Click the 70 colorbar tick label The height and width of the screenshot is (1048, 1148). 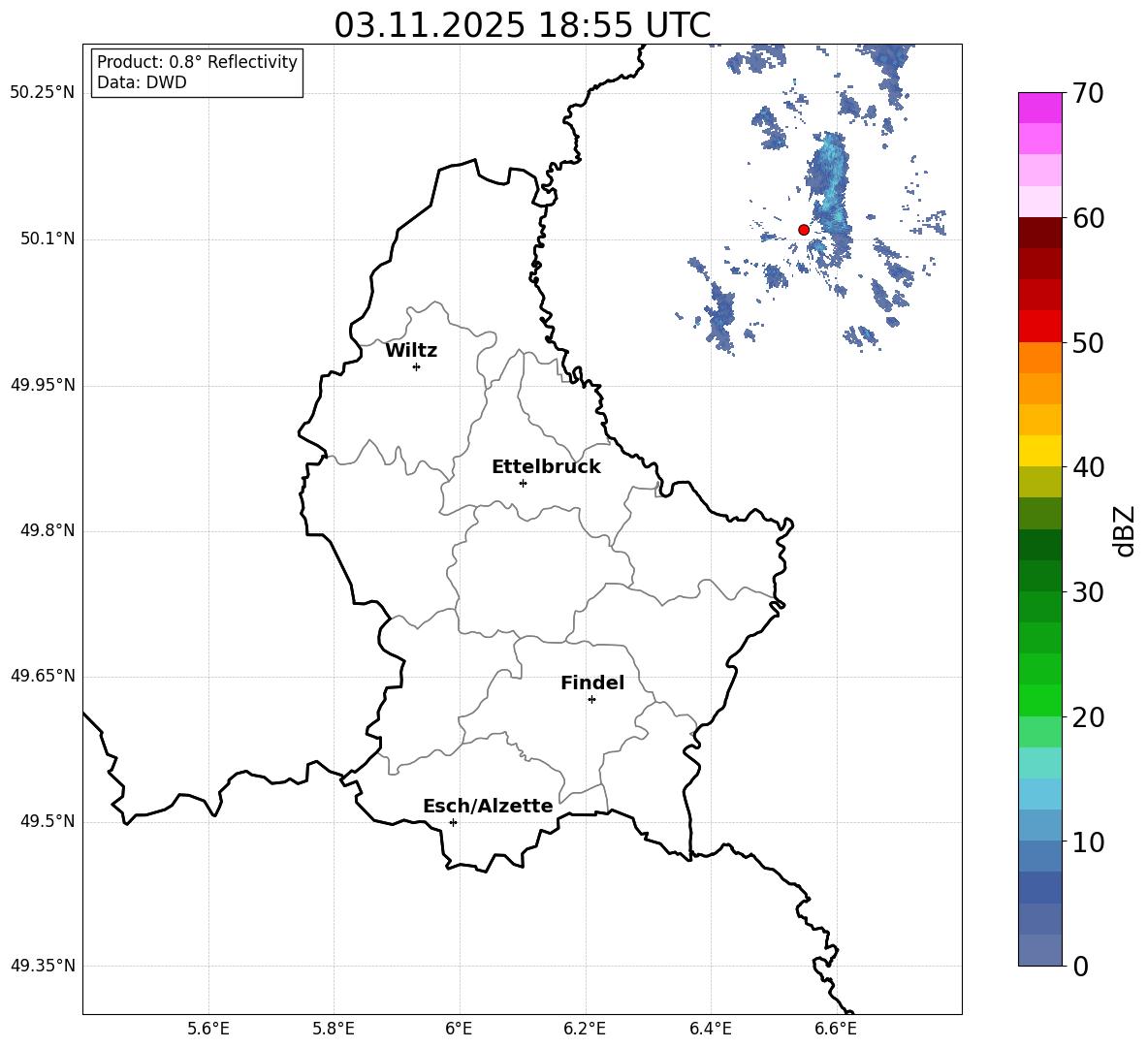(x=1088, y=94)
